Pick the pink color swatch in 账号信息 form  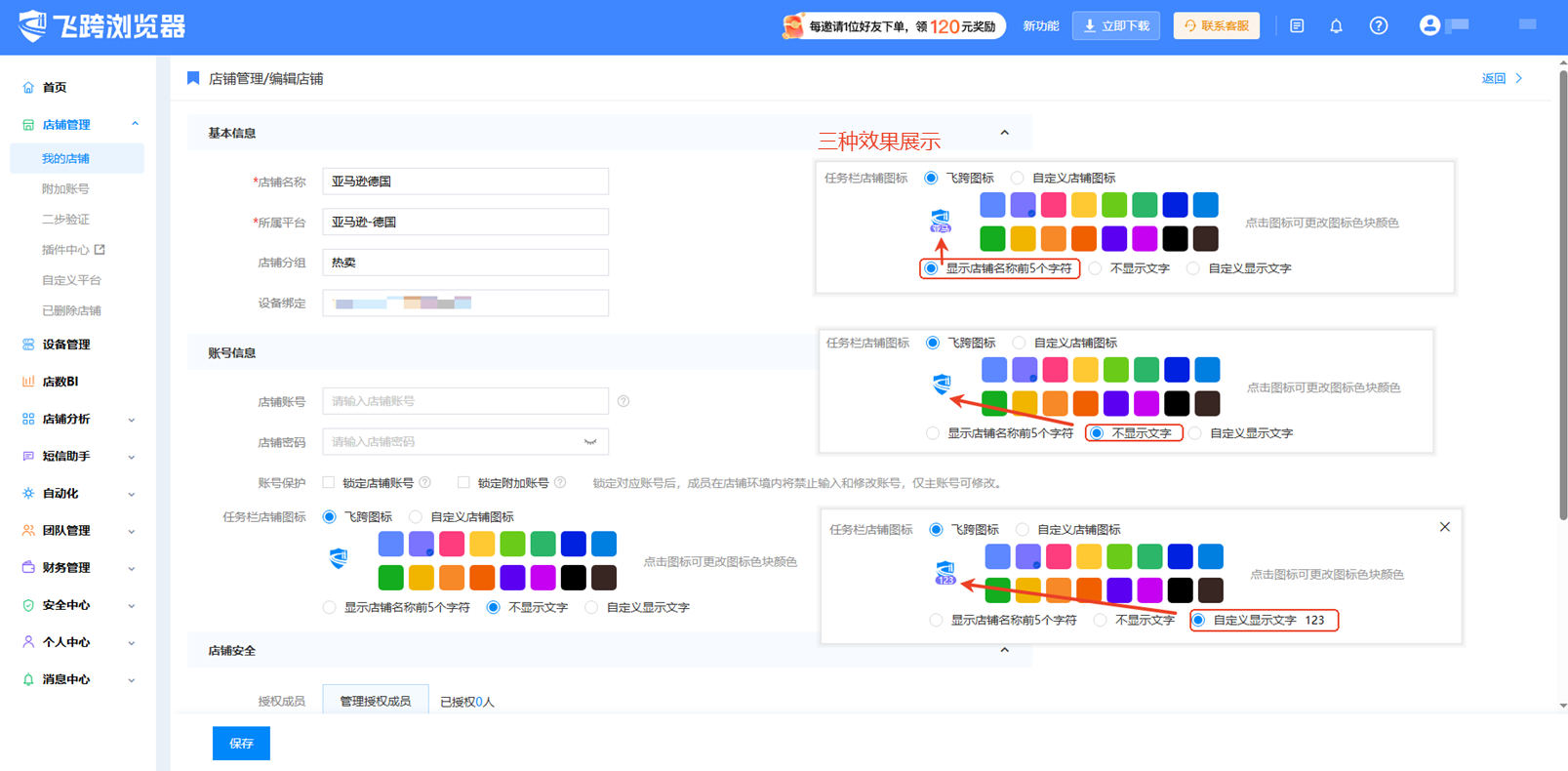coord(452,544)
